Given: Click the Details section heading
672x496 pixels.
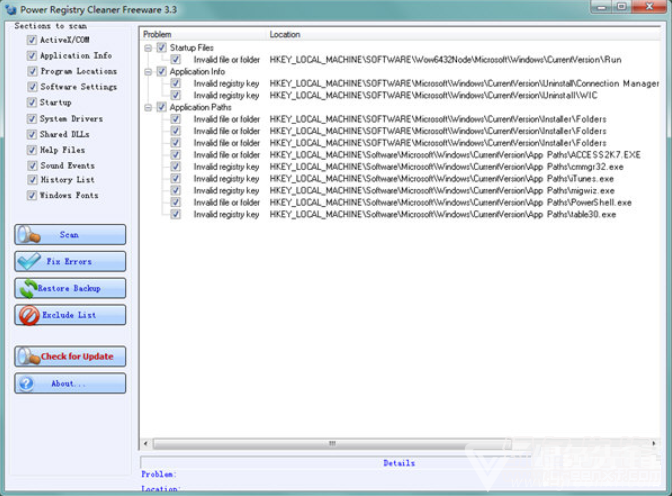Looking at the screenshot, I should (x=399, y=463).
